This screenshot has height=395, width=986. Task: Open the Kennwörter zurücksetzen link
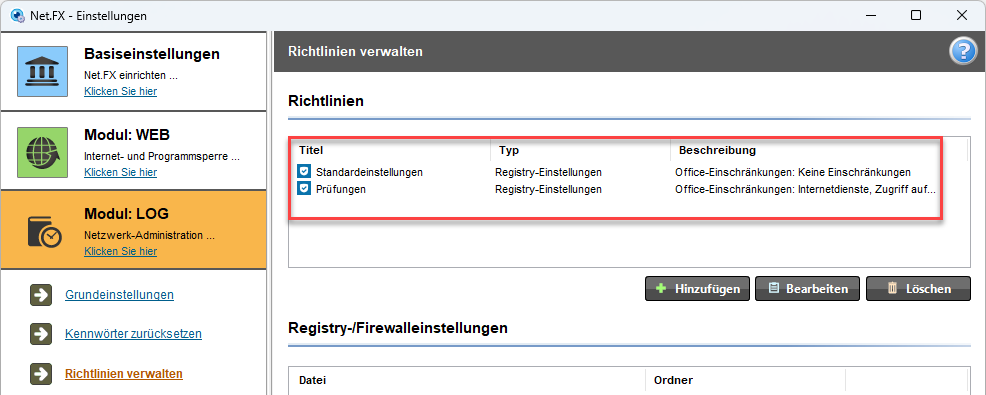tap(133, 334)
